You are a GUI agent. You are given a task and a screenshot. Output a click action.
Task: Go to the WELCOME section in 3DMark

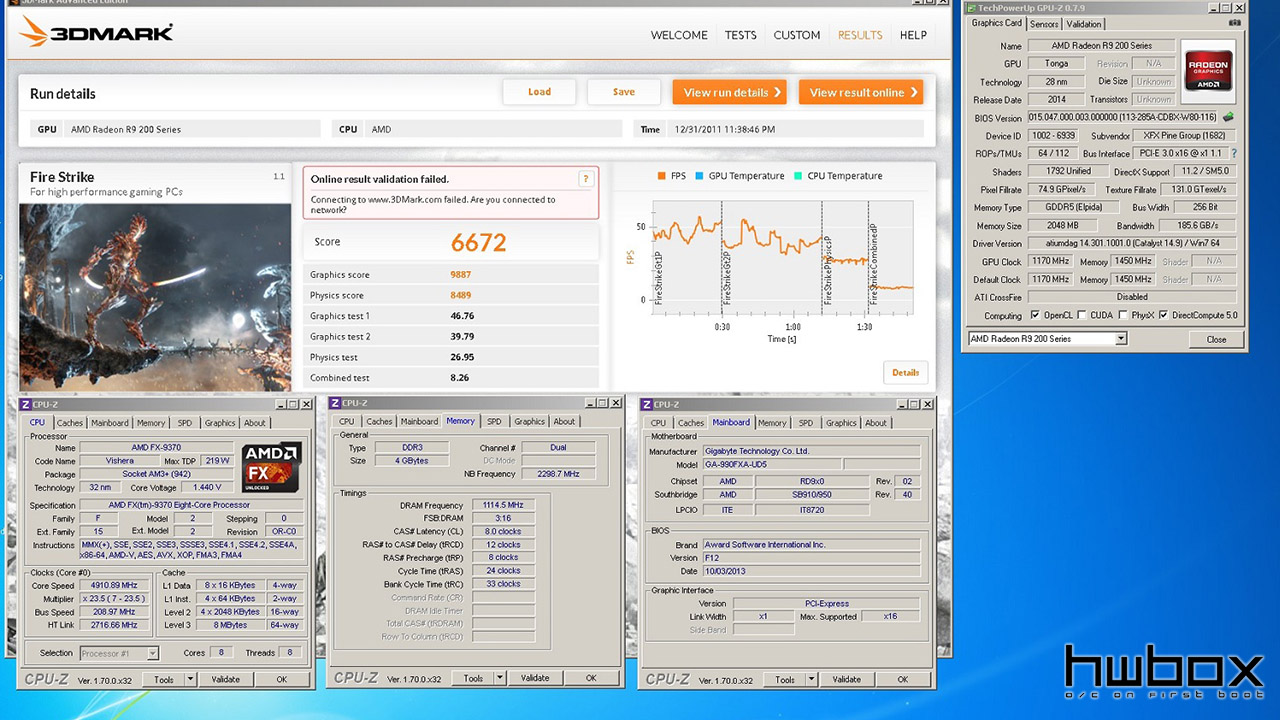(x=679, y=35)
